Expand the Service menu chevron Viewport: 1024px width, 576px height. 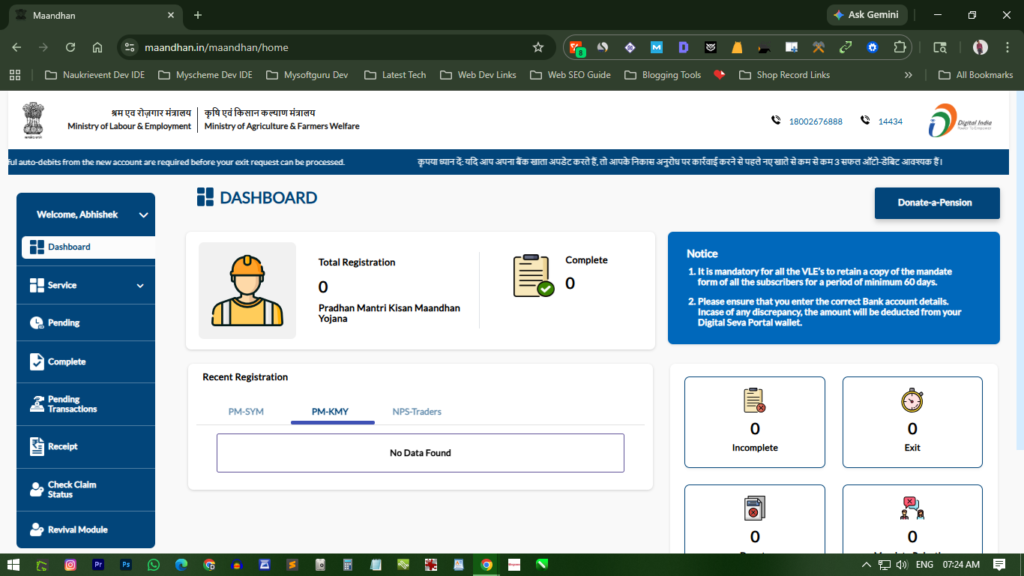coord(140,286)
